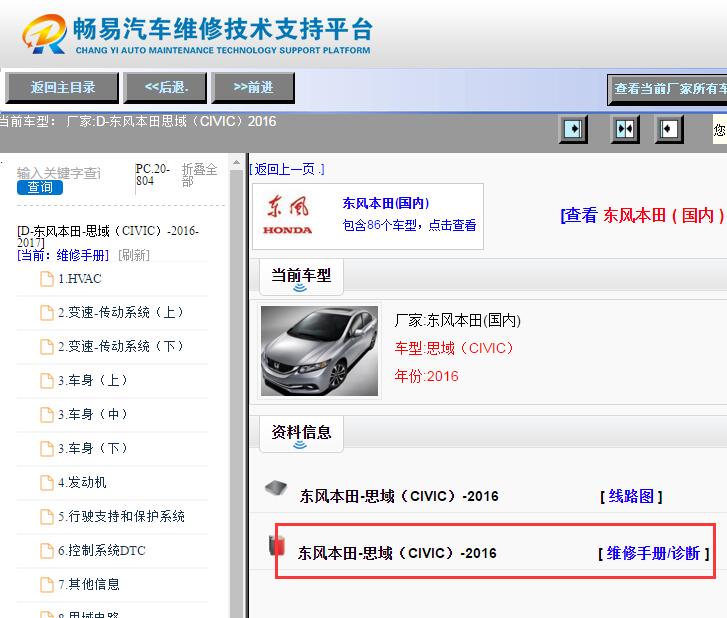Open the [维修手册/诊断] link
Screen dimensions: 727x618
654,553
